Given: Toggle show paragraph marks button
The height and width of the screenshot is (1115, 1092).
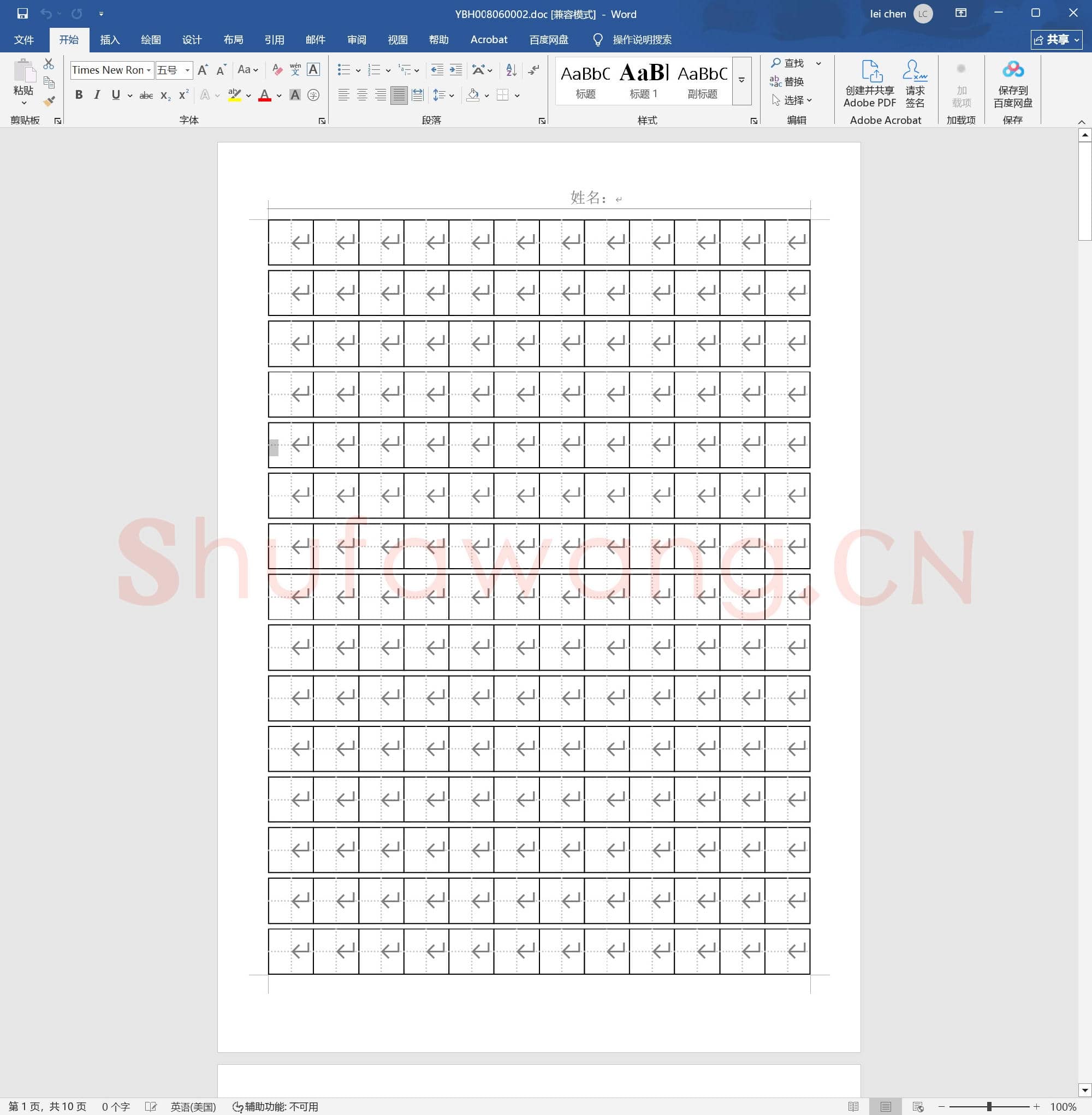Looking at the screenshot, I should (x=533, y=70).
